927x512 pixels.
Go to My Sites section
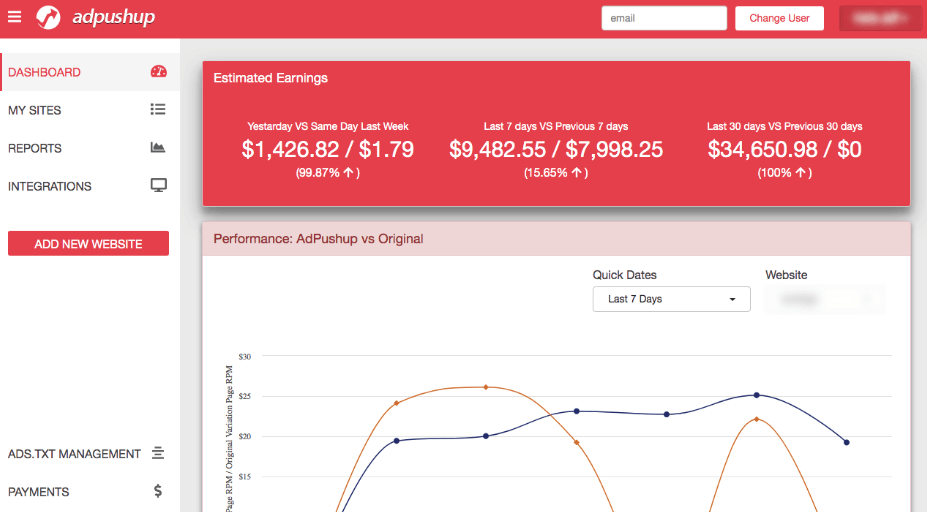point(35,110)
